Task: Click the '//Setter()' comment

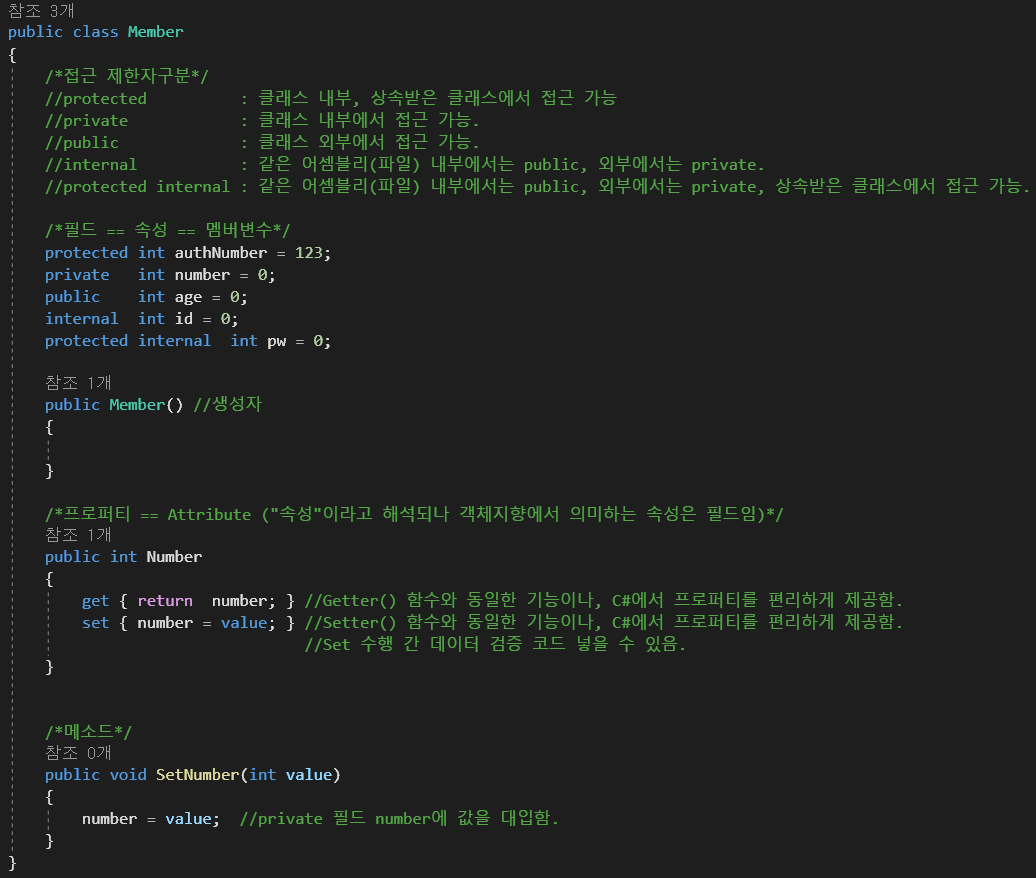Action: pyautogui.click(x=603, y=622)
